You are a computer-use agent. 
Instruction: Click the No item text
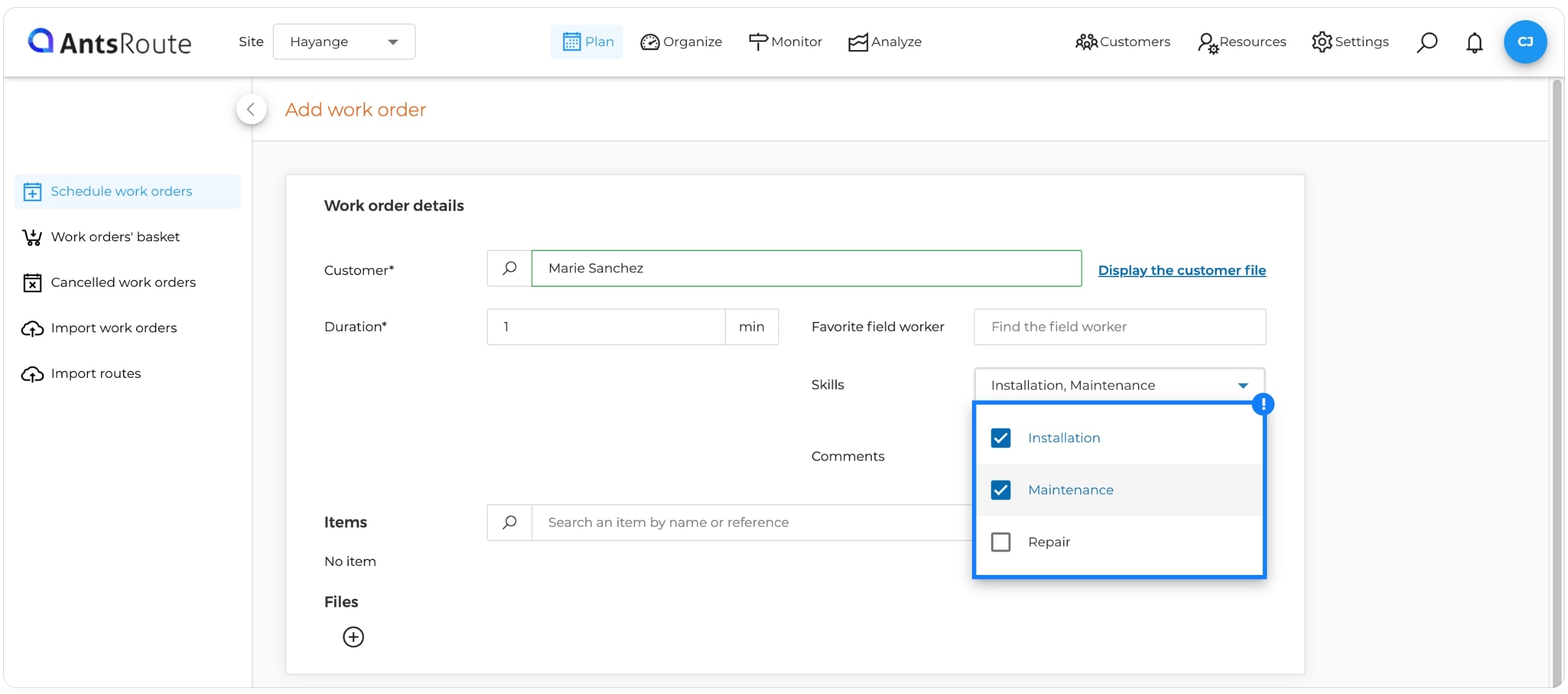(350, 561)
